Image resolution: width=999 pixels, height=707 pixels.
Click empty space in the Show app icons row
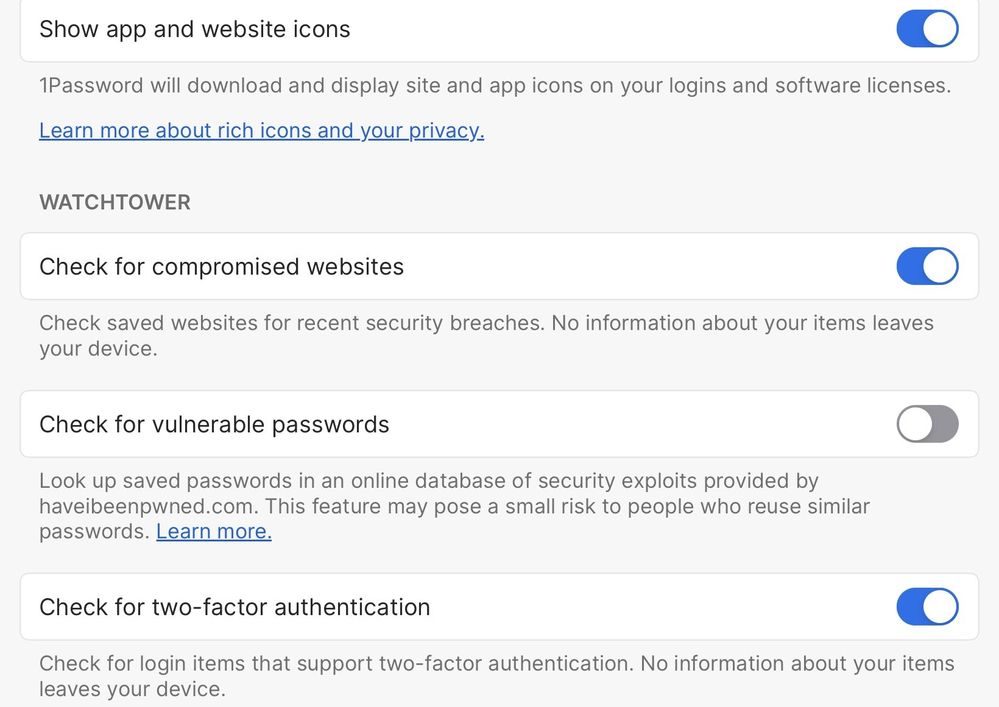tap(620, 29)
